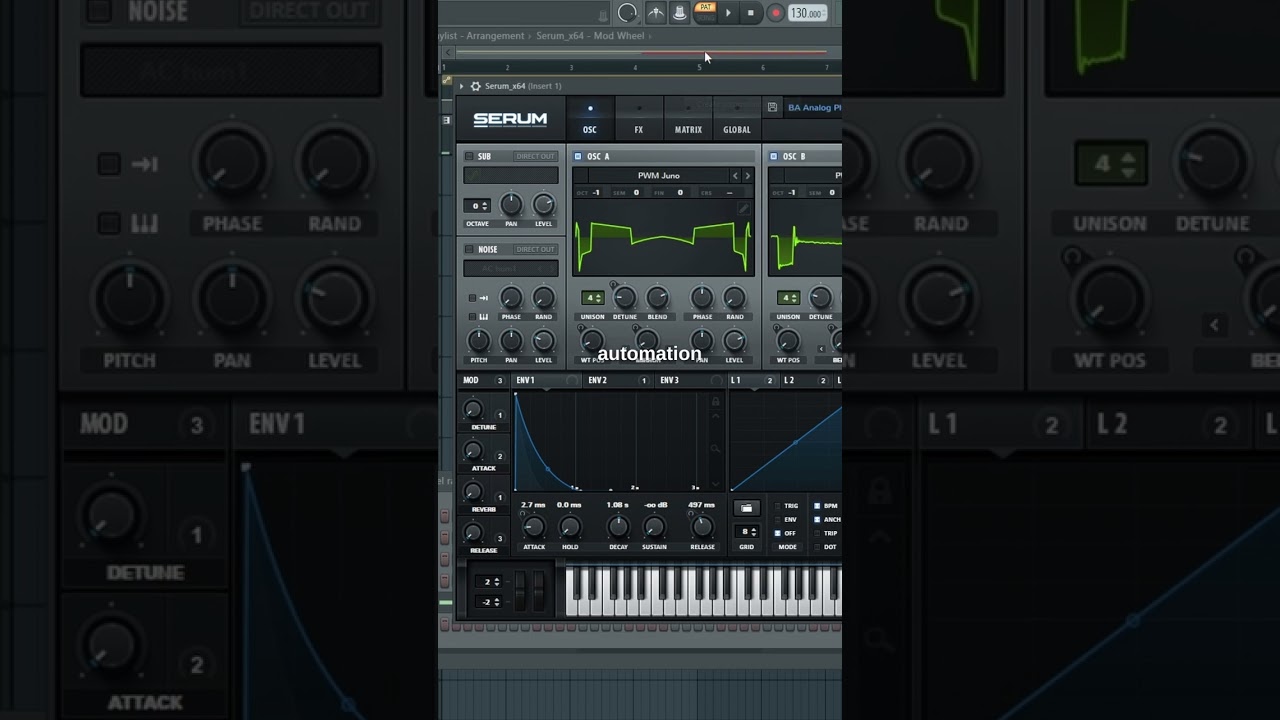Stop playback with the stop button

751,13
